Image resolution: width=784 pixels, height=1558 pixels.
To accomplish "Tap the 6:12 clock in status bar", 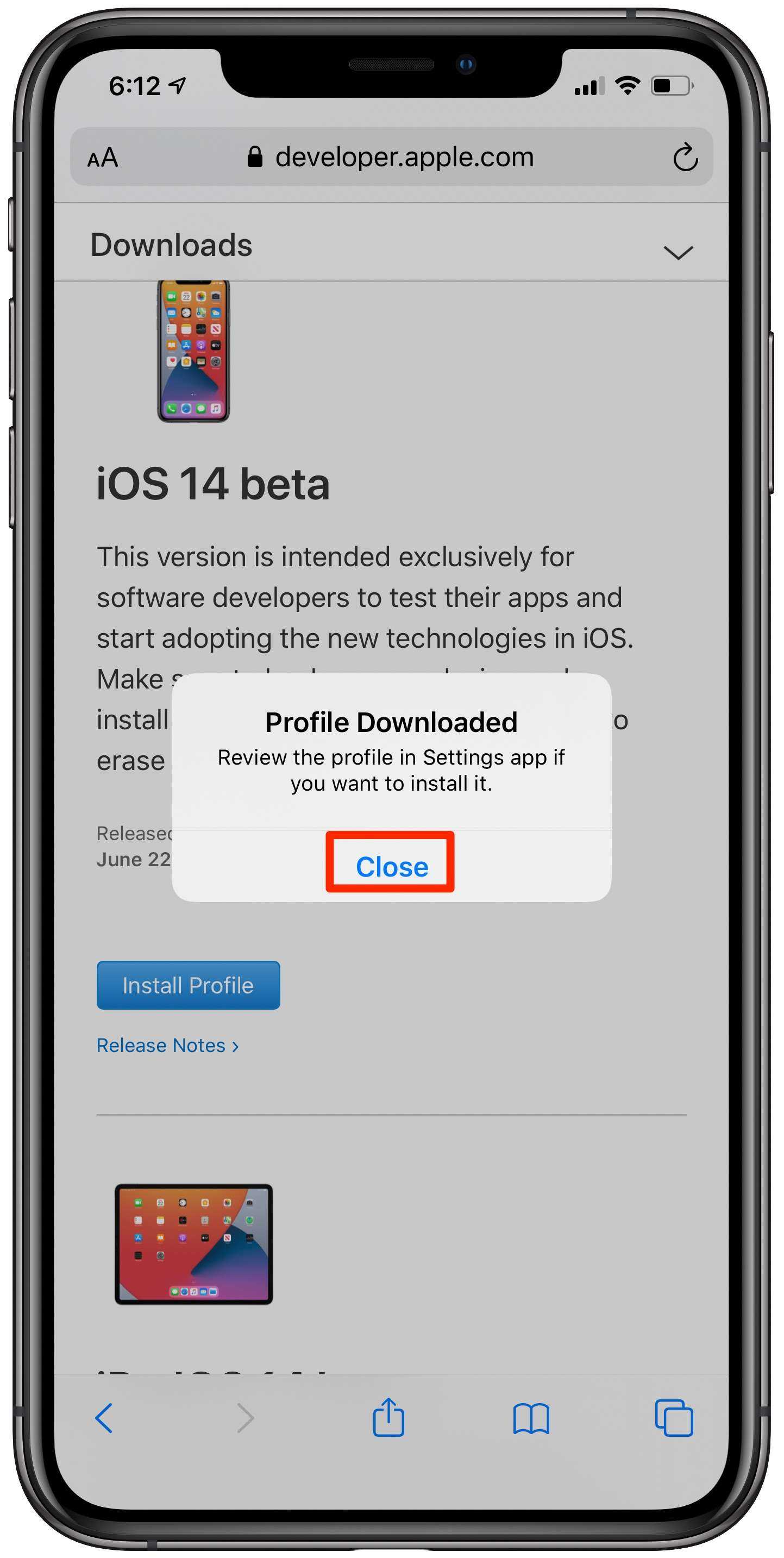I will pyautogui.click(x=134, y=86).
